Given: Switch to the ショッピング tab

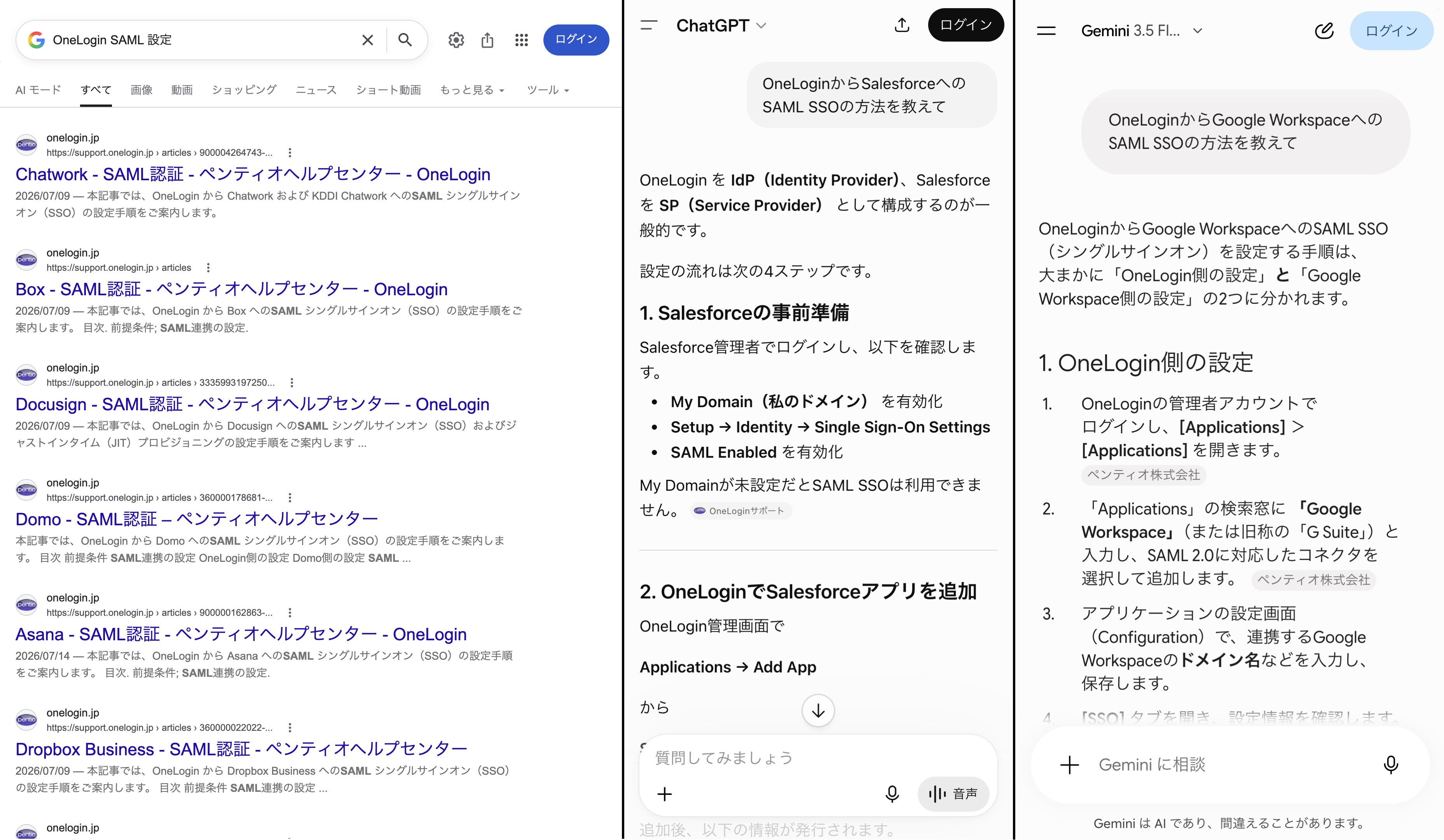Looking at the screenshot, I should tap(244, 90).
